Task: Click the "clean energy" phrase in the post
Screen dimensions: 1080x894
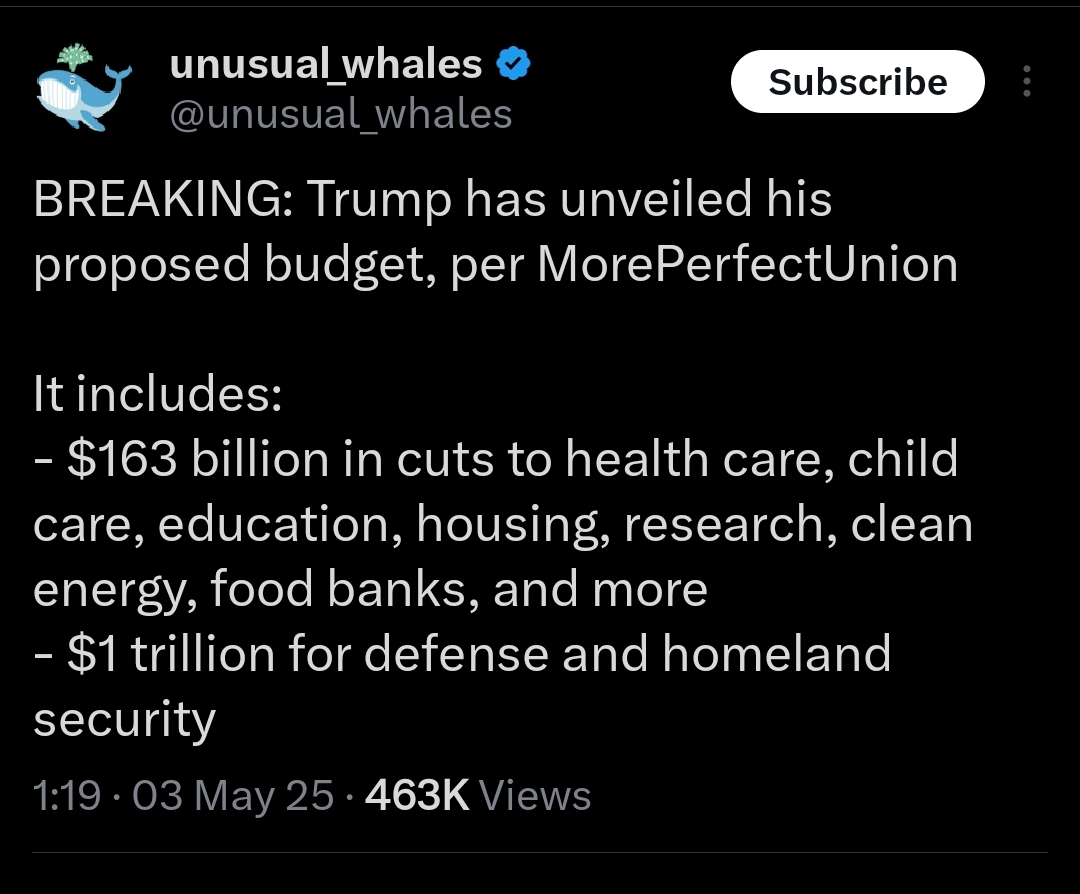Action: pos(911,524)
